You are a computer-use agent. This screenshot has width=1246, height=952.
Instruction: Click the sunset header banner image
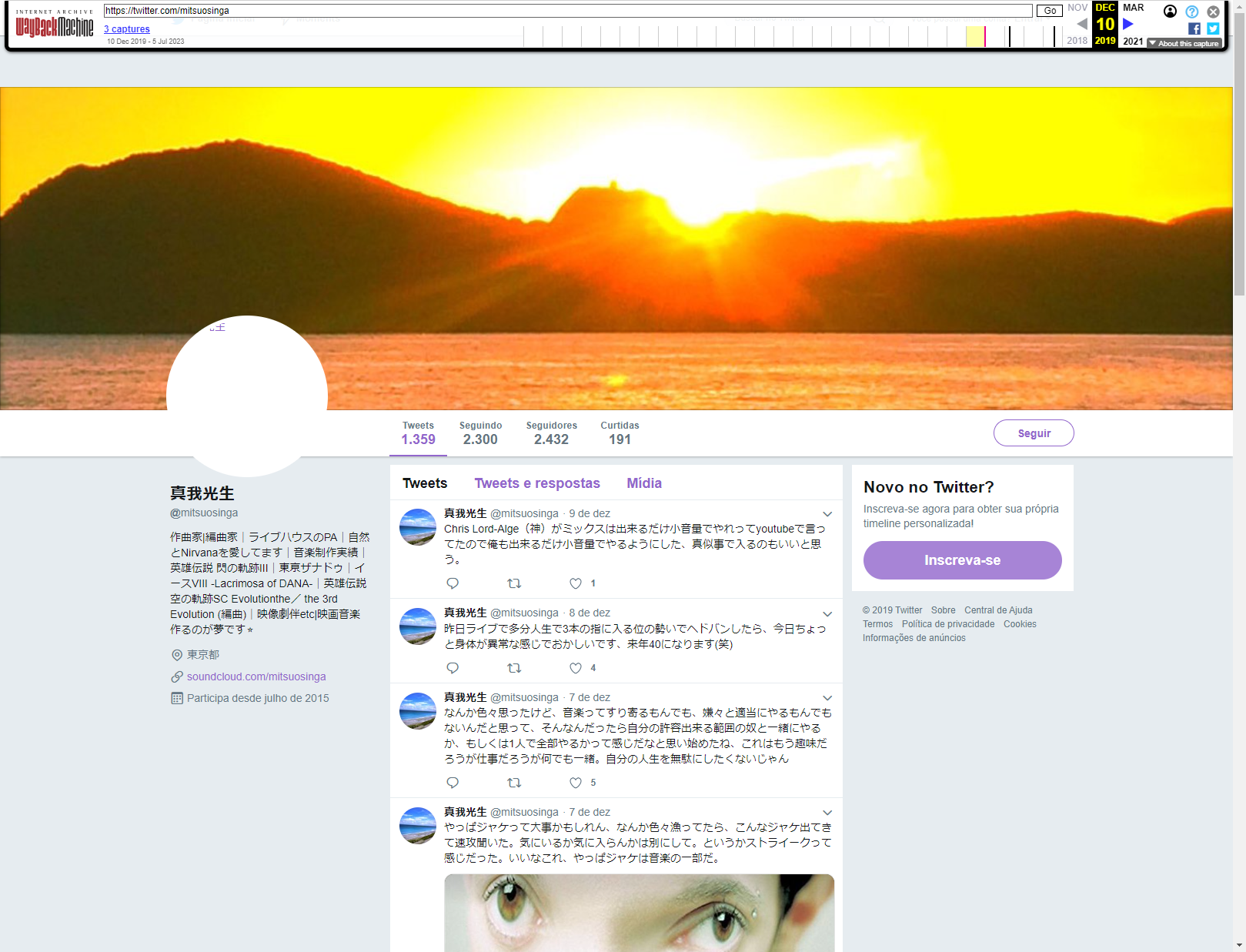click(616, 248)
